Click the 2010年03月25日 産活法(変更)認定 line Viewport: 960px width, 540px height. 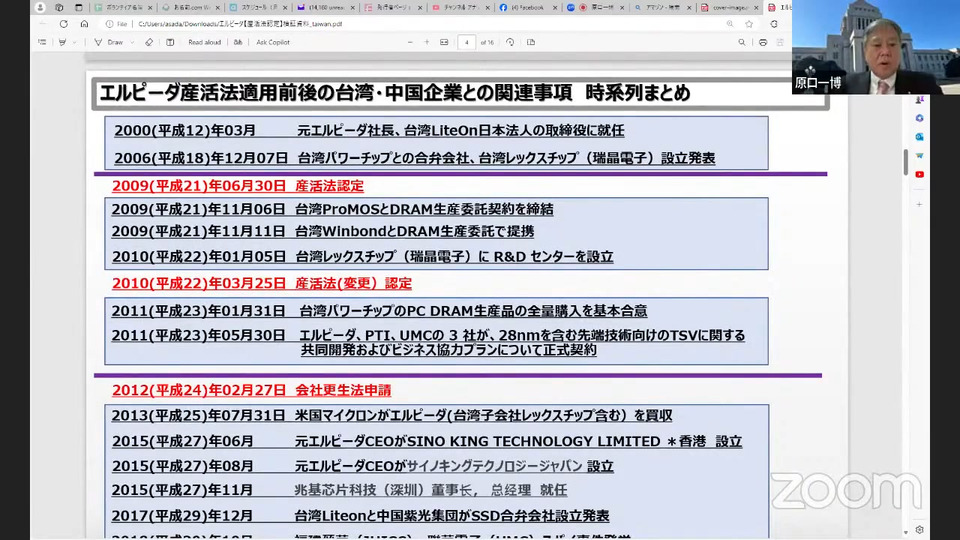pyautogui.click(x=261, y=283)
